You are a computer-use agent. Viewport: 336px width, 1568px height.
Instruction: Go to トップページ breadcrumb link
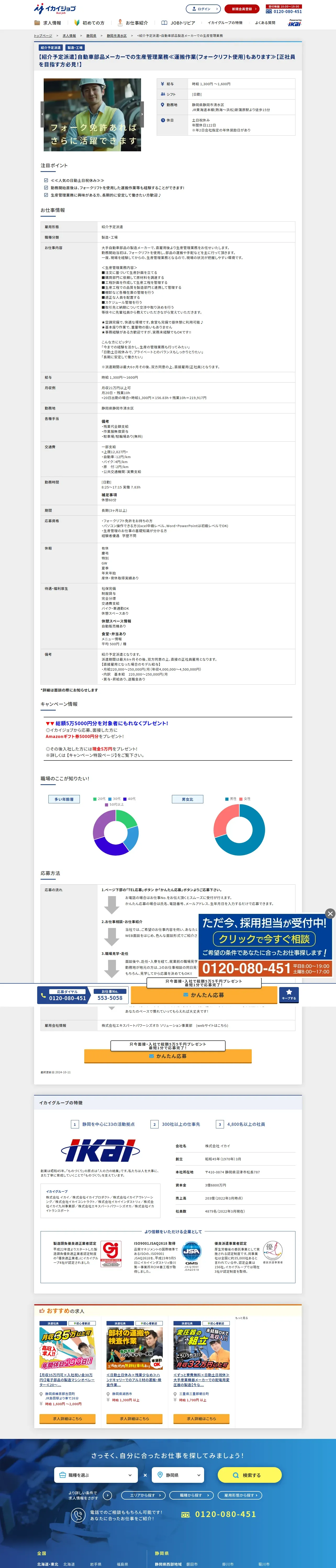(43, 36)
